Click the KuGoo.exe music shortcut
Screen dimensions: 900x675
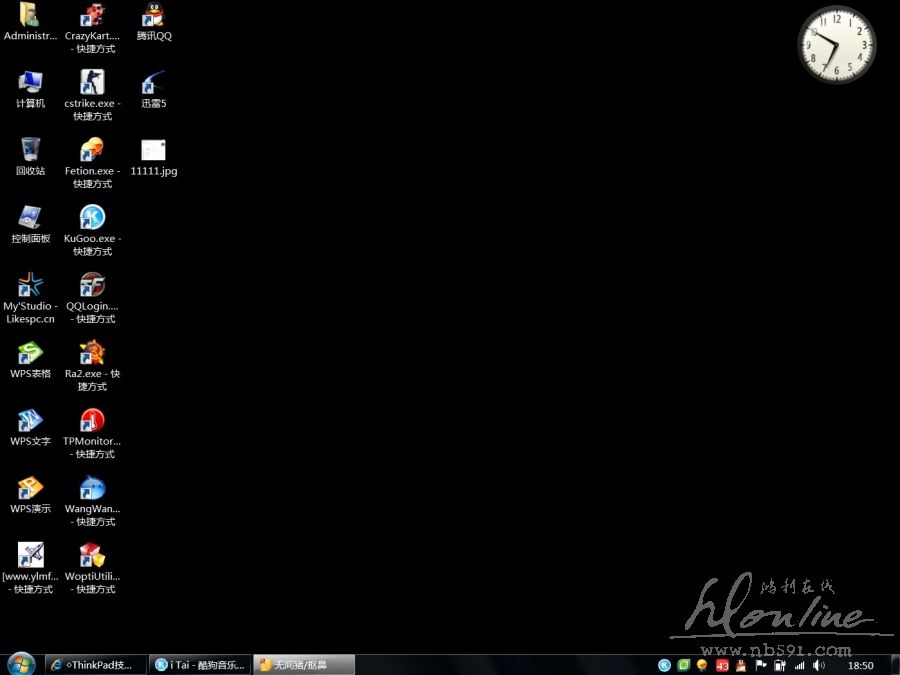pyautogui.click(x=92, y=218)
